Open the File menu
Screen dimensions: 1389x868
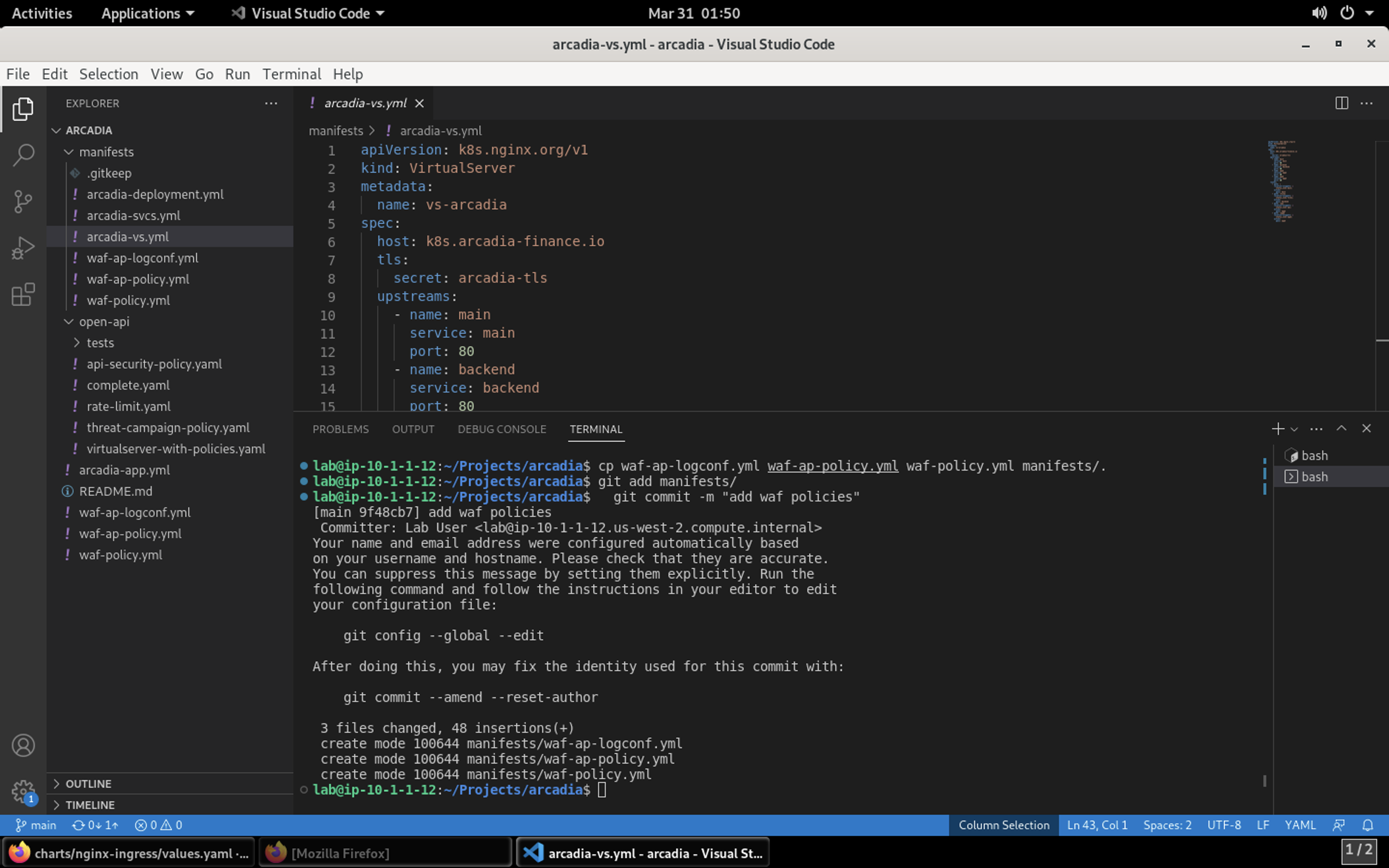point(18,74)
